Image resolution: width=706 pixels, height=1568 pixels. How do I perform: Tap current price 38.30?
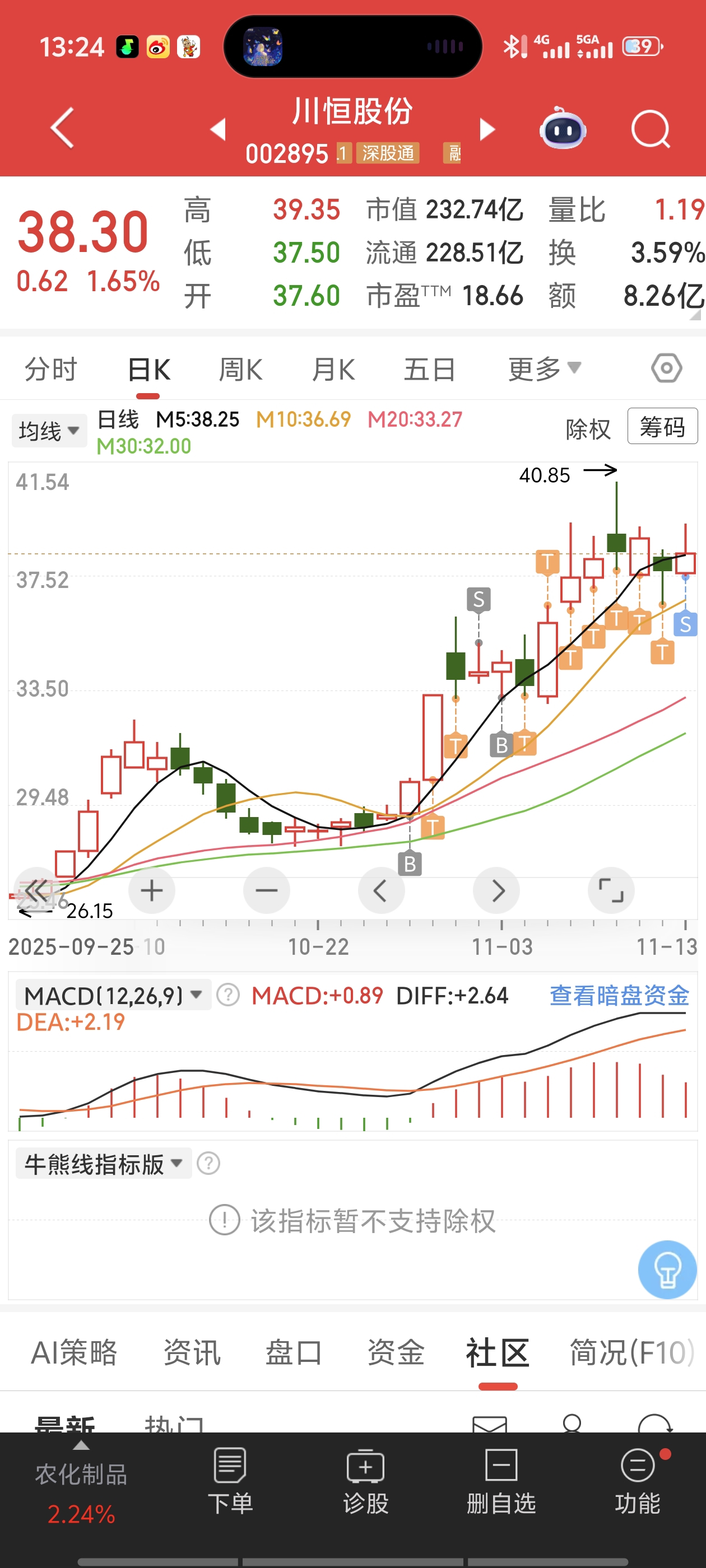point(83,231)
